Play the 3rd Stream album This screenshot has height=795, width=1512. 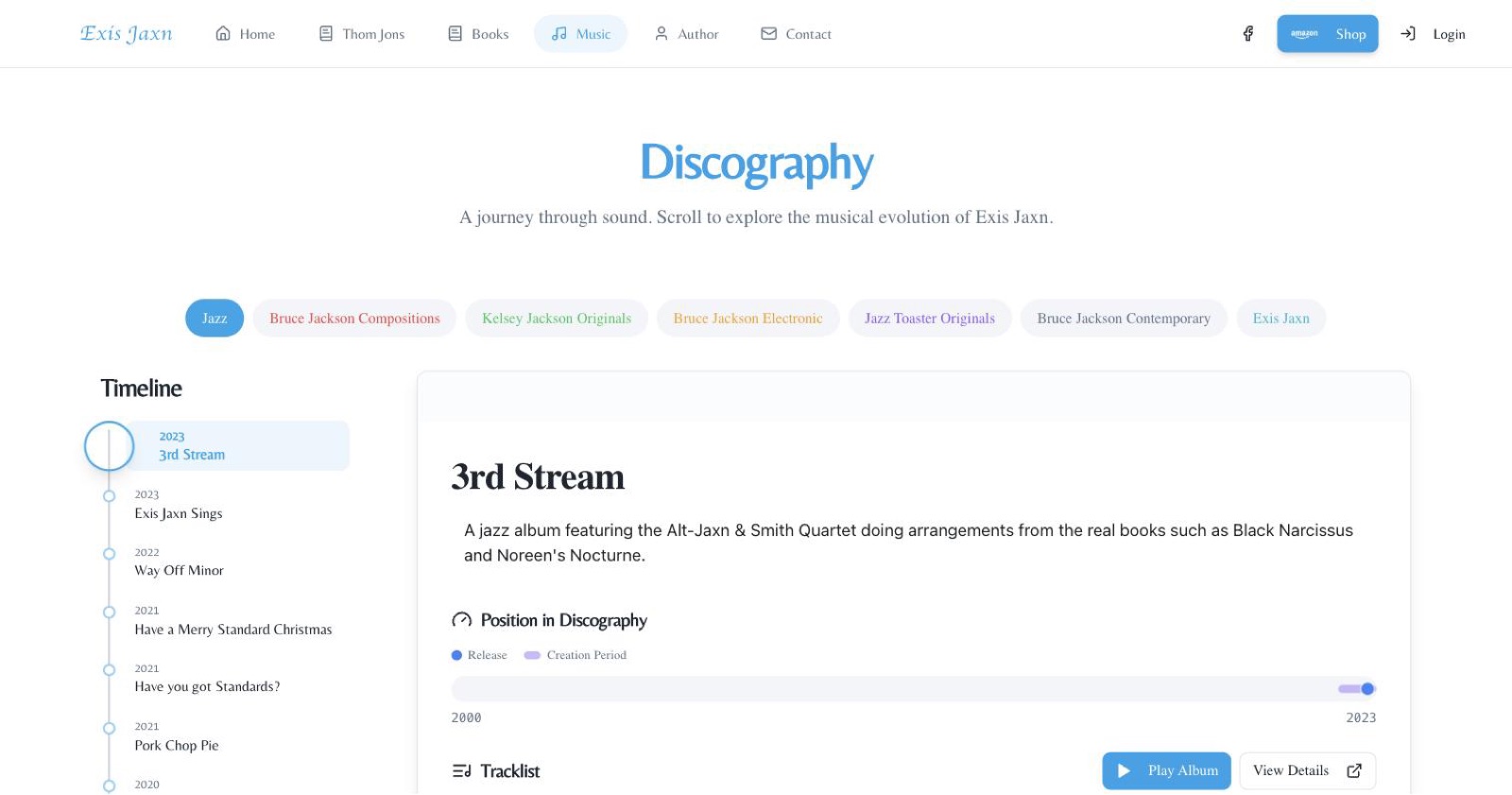[x=1166, y=770]
